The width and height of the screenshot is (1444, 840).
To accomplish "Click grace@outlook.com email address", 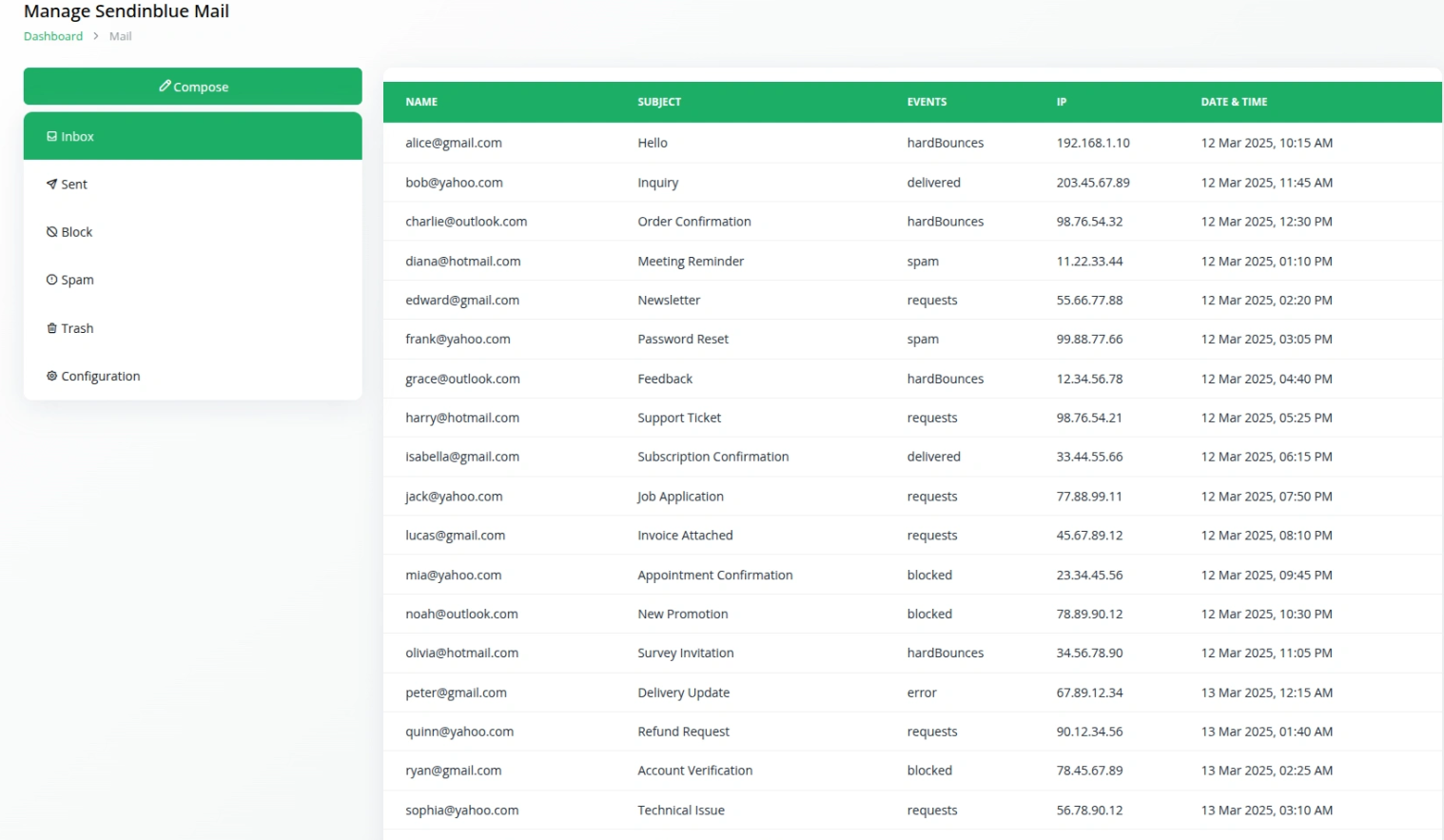I will click(x=462, y=379).
